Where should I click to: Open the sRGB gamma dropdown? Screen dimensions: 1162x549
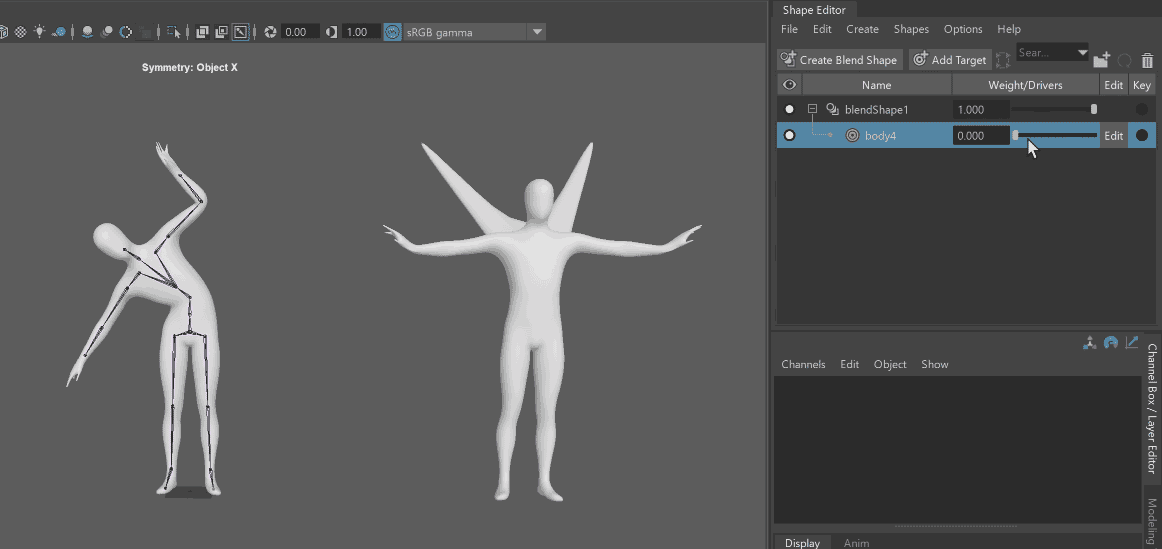(x=537, y=32)
